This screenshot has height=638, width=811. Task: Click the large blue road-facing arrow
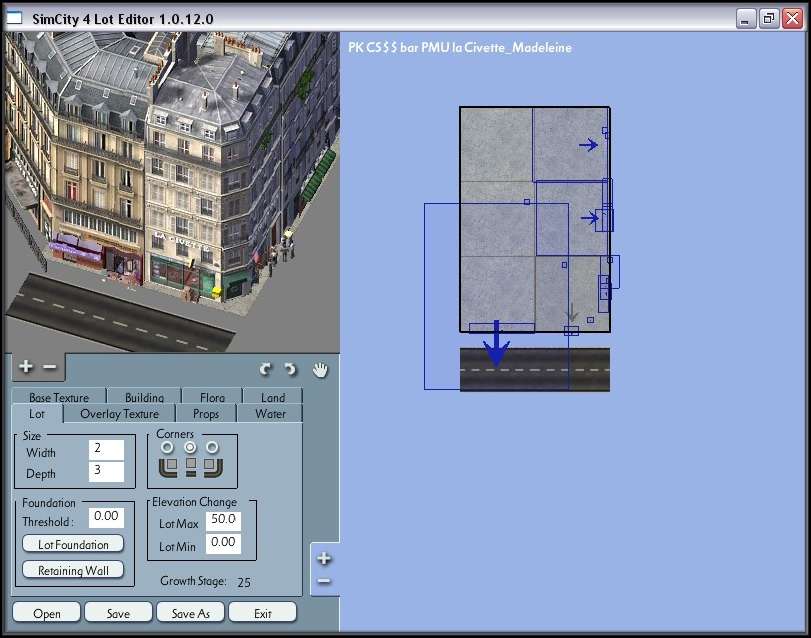tap(497, 344)
